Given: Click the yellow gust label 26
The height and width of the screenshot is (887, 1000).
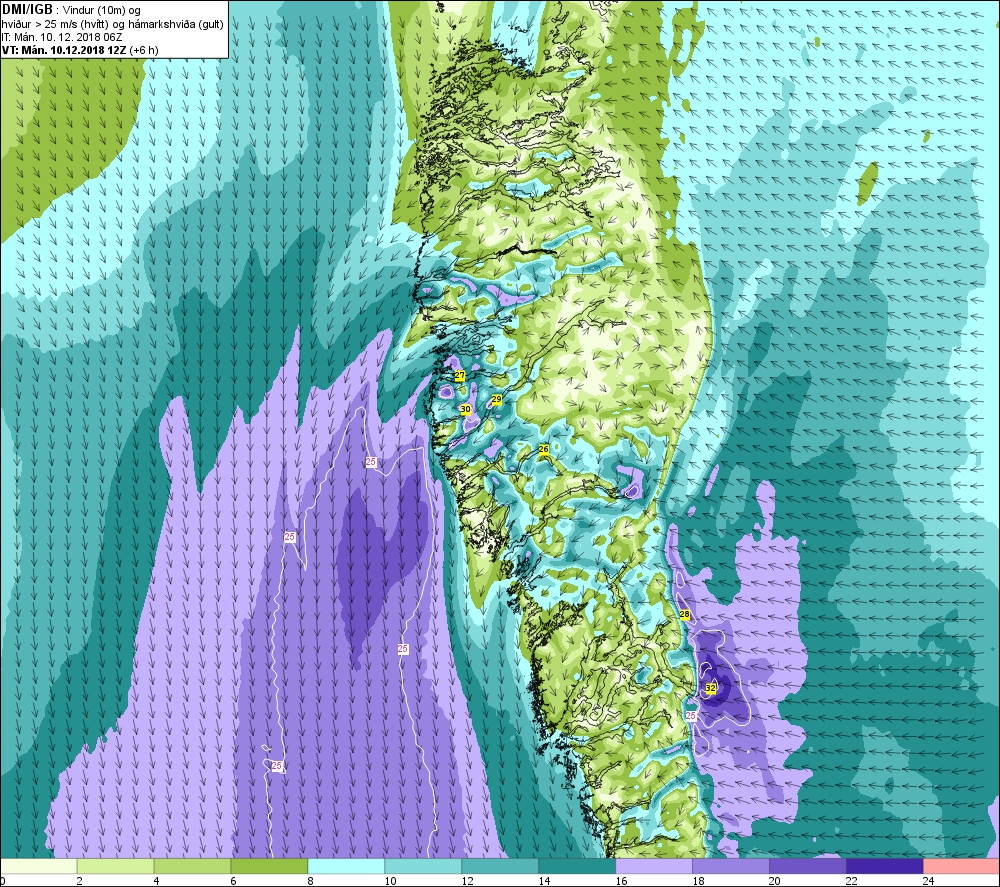Looking at the screenshot, I should click(x=543, y=449).
